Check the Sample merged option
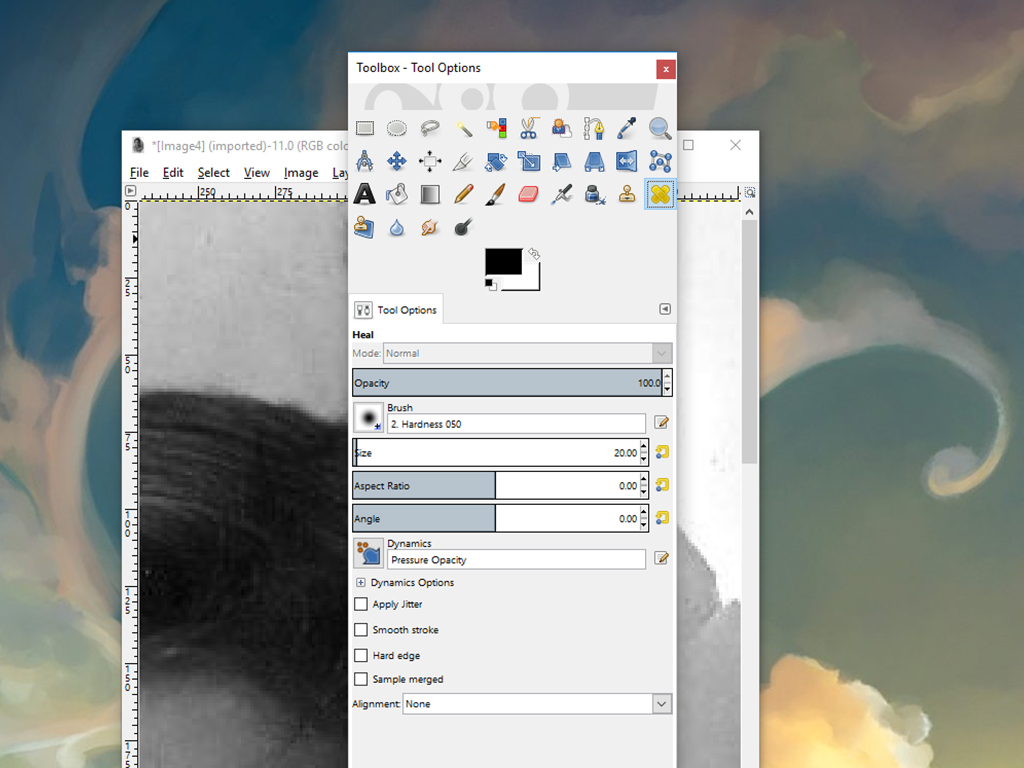This screenshot has height=768, width=1024. (x=361, y=680)
